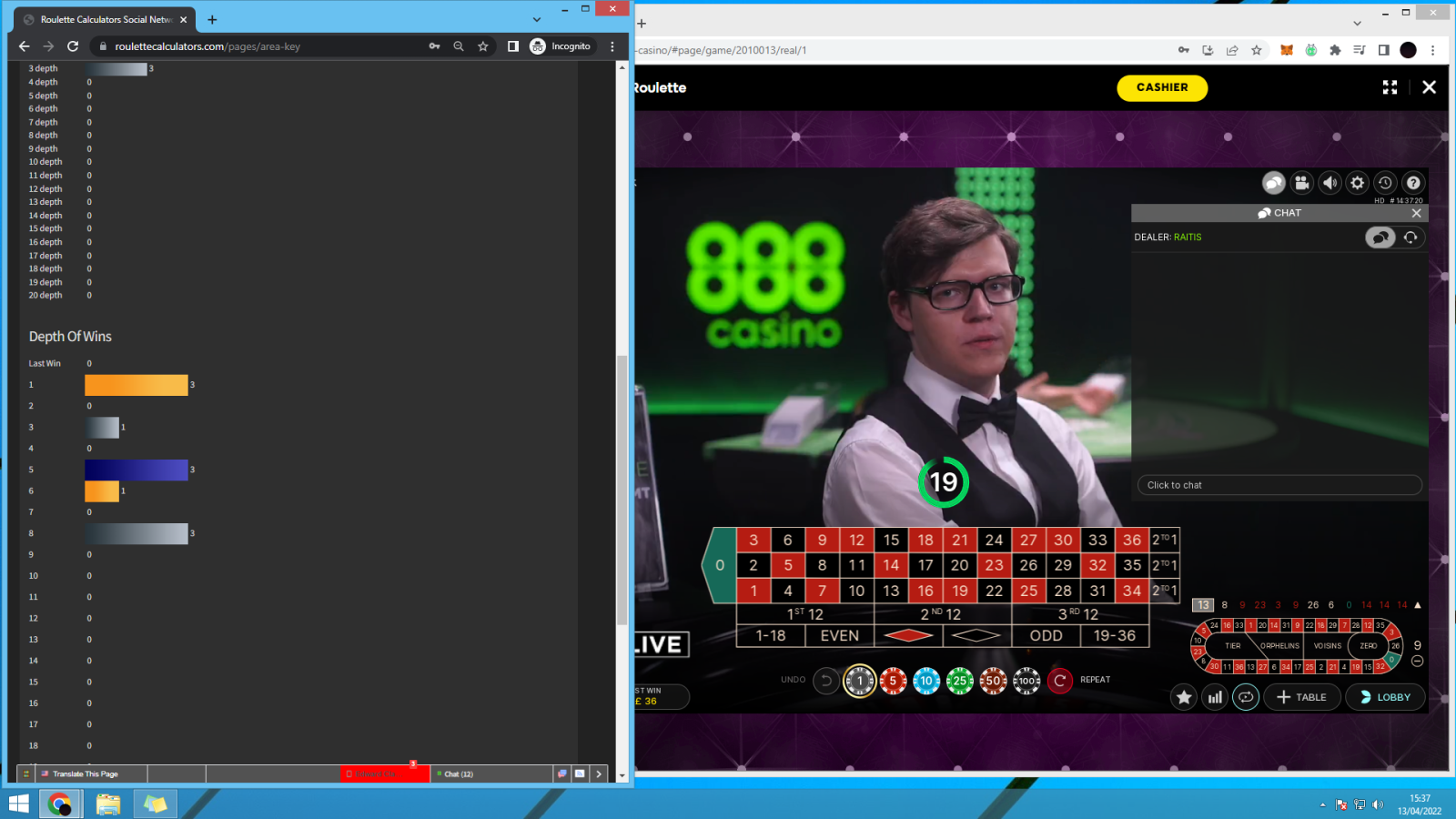Place a bet on TIER racetrack section
This screenshot has height=819, width=1456.
coord(1232,646)
